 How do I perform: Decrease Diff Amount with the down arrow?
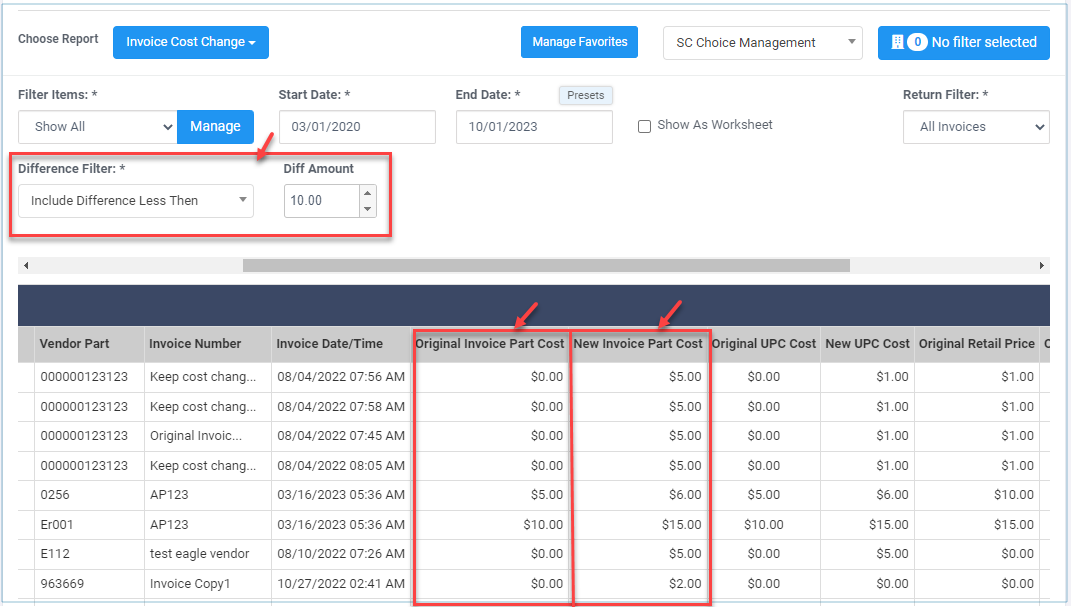367,209
